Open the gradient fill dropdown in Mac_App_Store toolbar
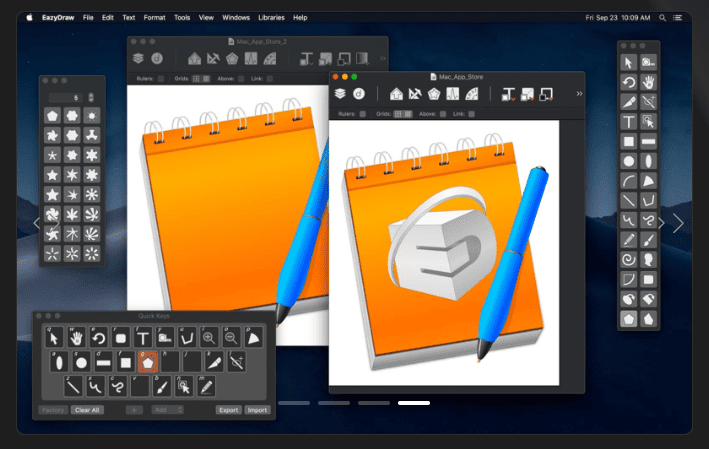The height and width of the screenshot is (449, 709). pos(527,94)
